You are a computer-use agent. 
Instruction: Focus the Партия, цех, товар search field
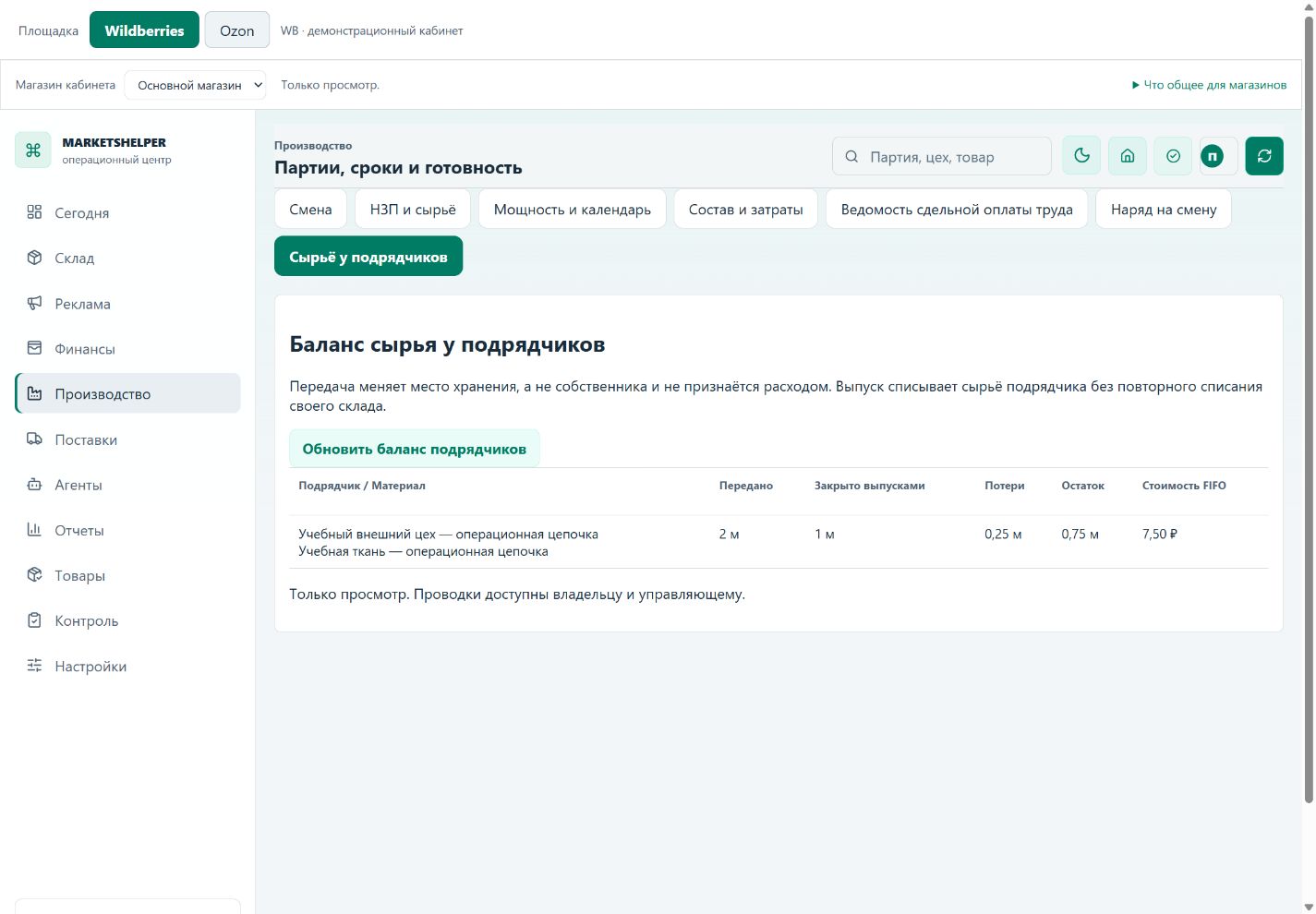point(942,157)
